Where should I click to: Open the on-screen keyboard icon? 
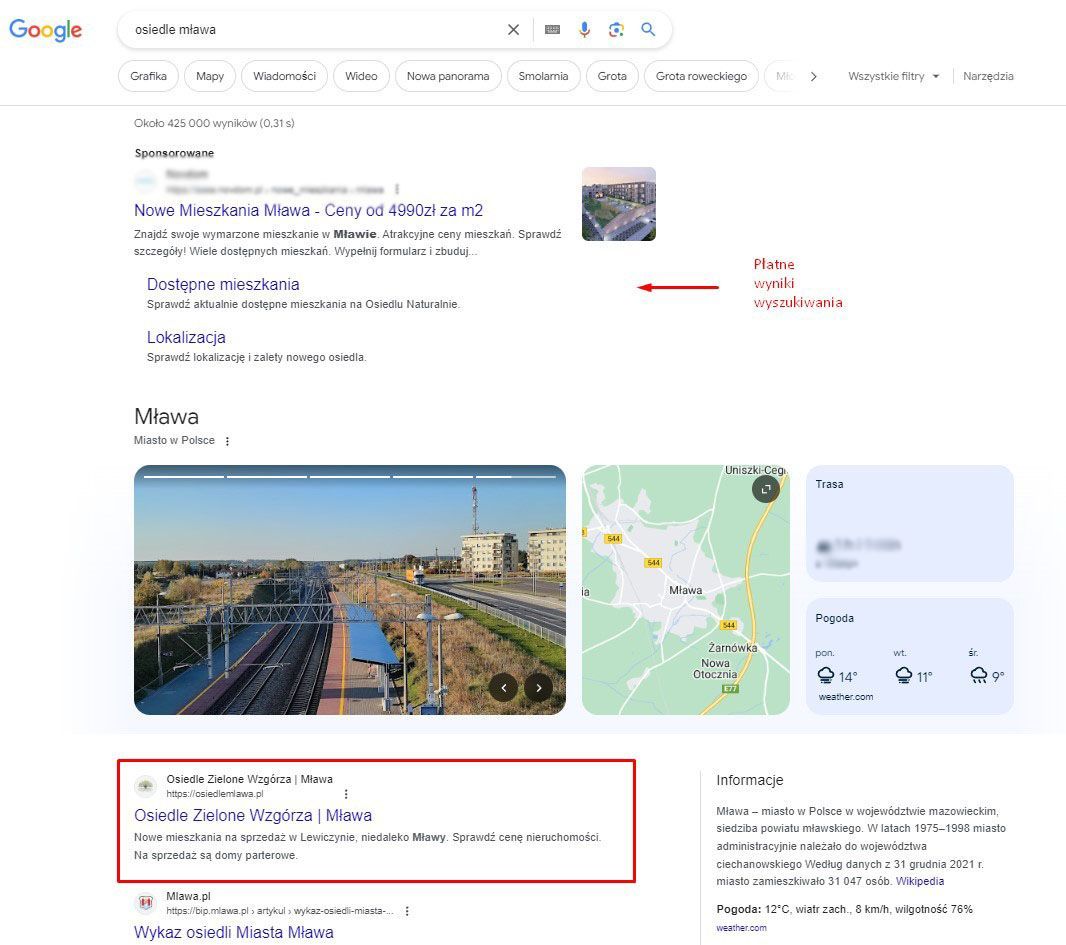552,30
